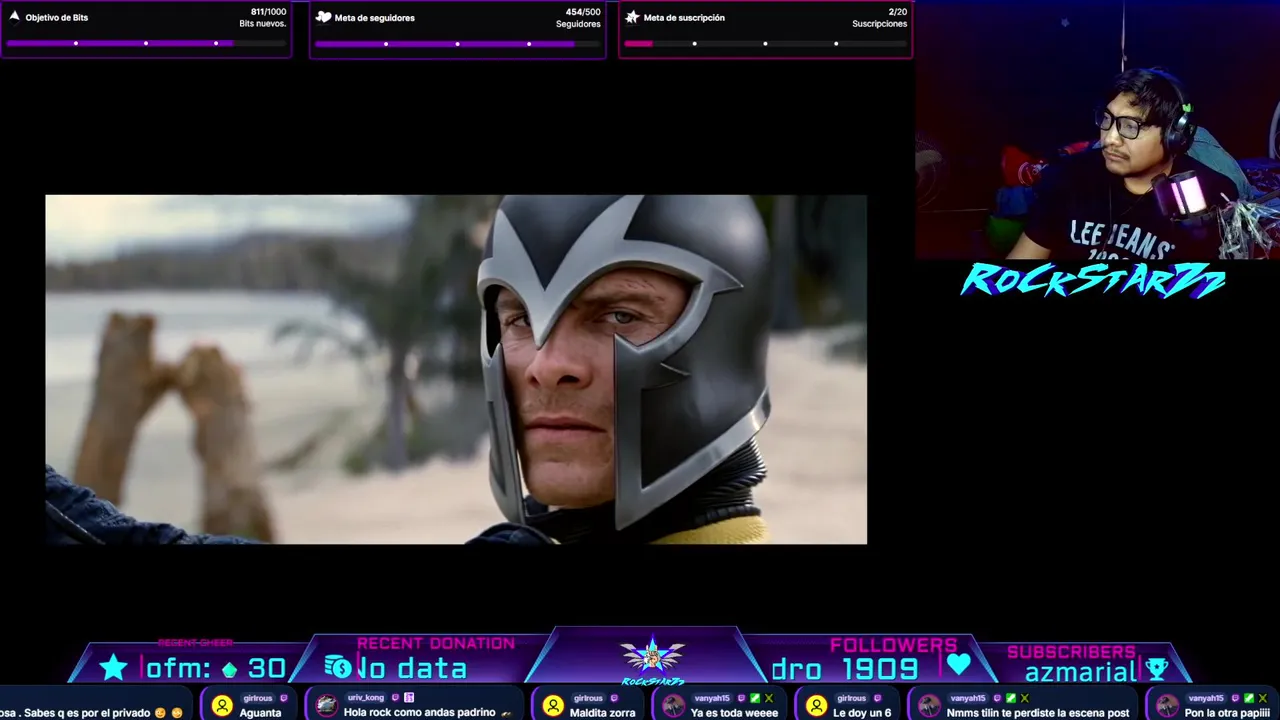Click vanyah15's avatar beside 'Nmms tilin' message
This screenshot has height=720, width=1280.
(x=929, y=706)
